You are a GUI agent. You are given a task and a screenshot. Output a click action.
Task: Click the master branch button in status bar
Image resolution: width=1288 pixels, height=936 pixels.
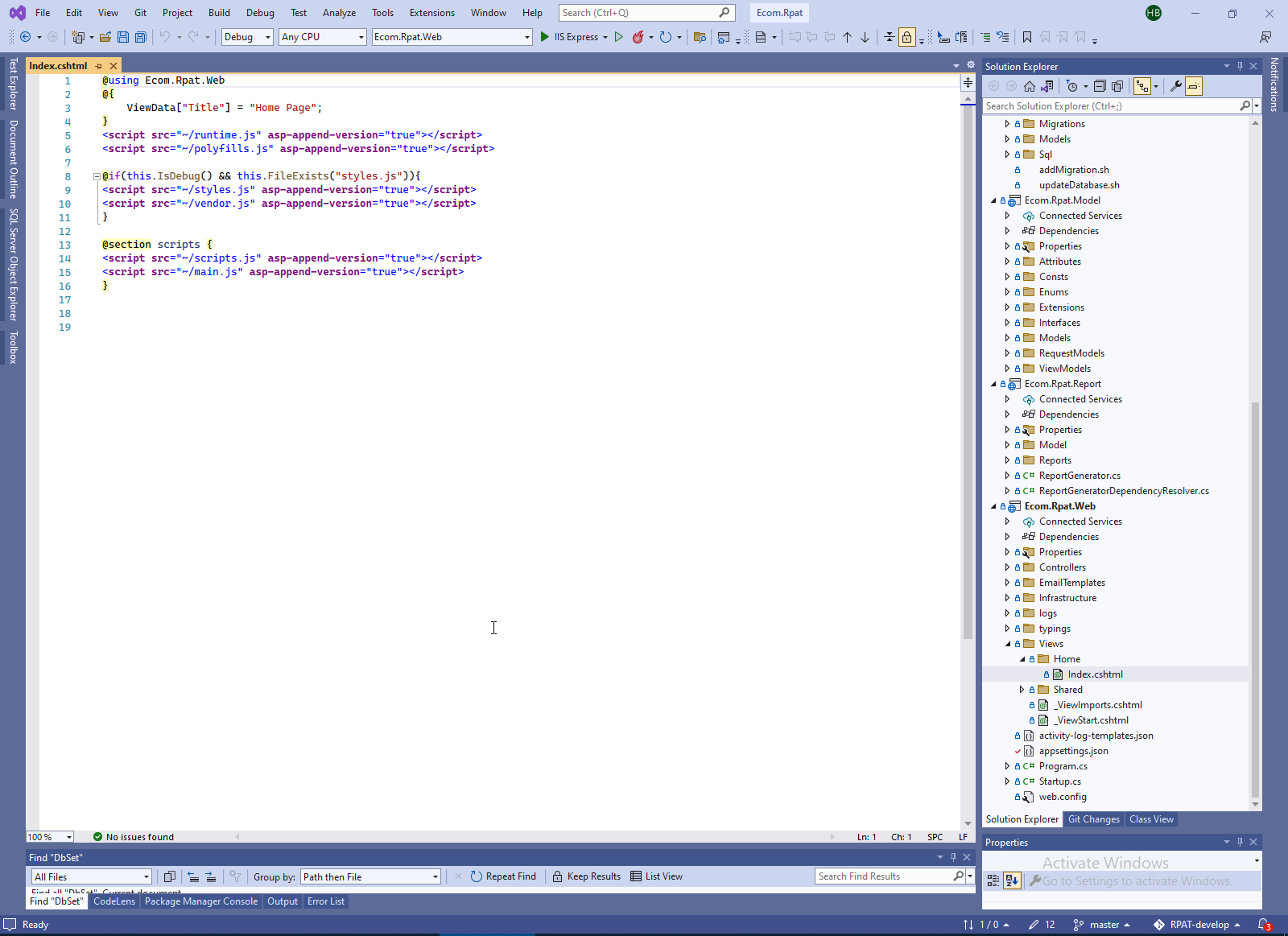coord(1101,925)
